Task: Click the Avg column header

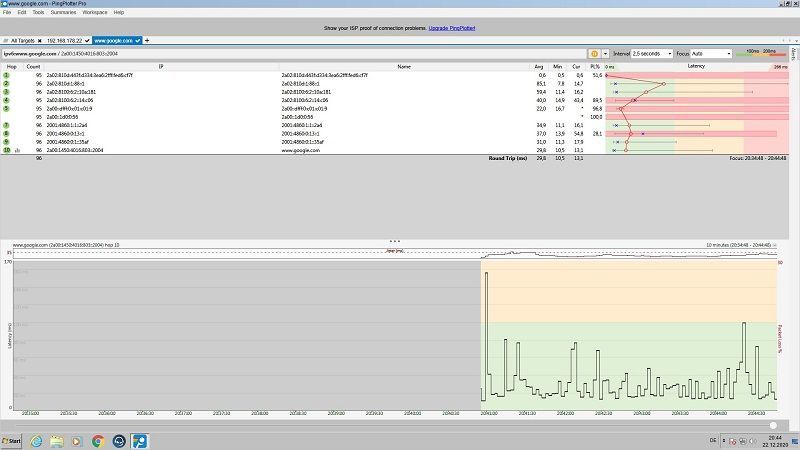Action: click(539, 67)
